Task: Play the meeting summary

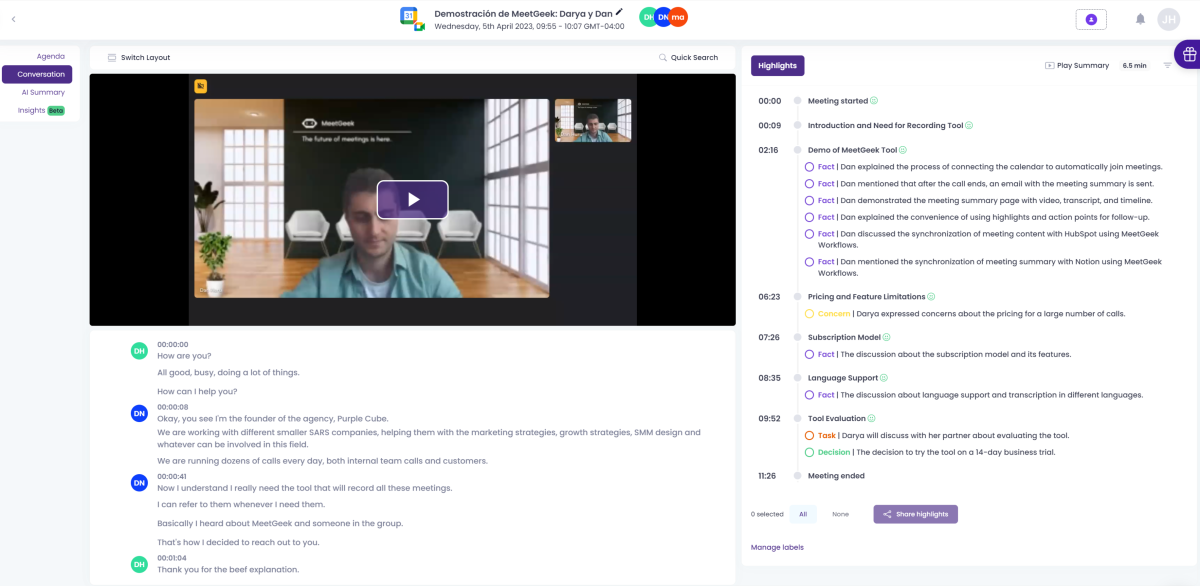Action: point(1077,65)
